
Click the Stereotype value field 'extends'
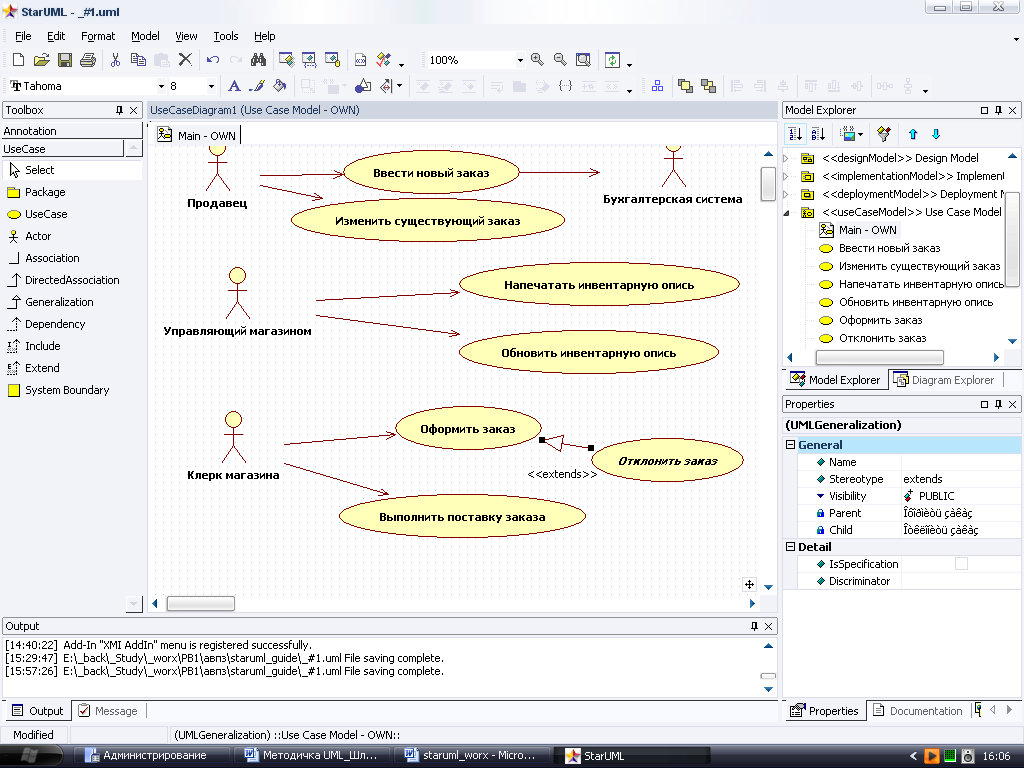point(961,479)
